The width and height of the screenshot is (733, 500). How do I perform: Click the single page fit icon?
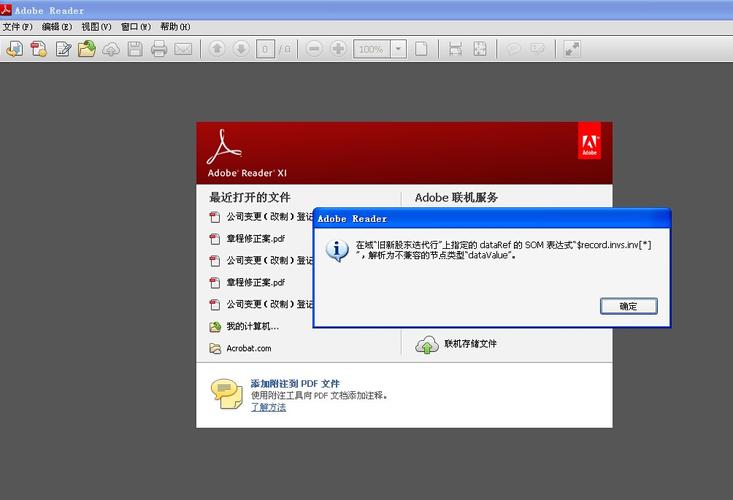tap(421, 49)
